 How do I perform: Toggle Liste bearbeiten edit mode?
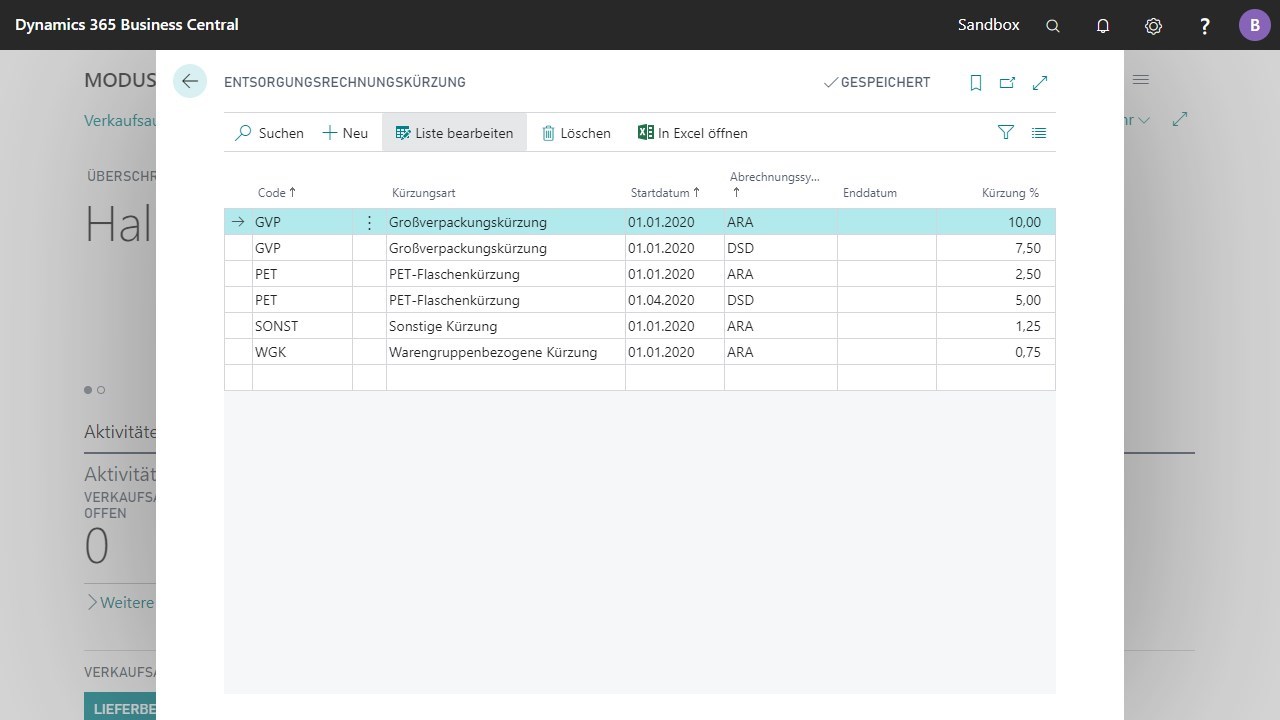(454, 133)
